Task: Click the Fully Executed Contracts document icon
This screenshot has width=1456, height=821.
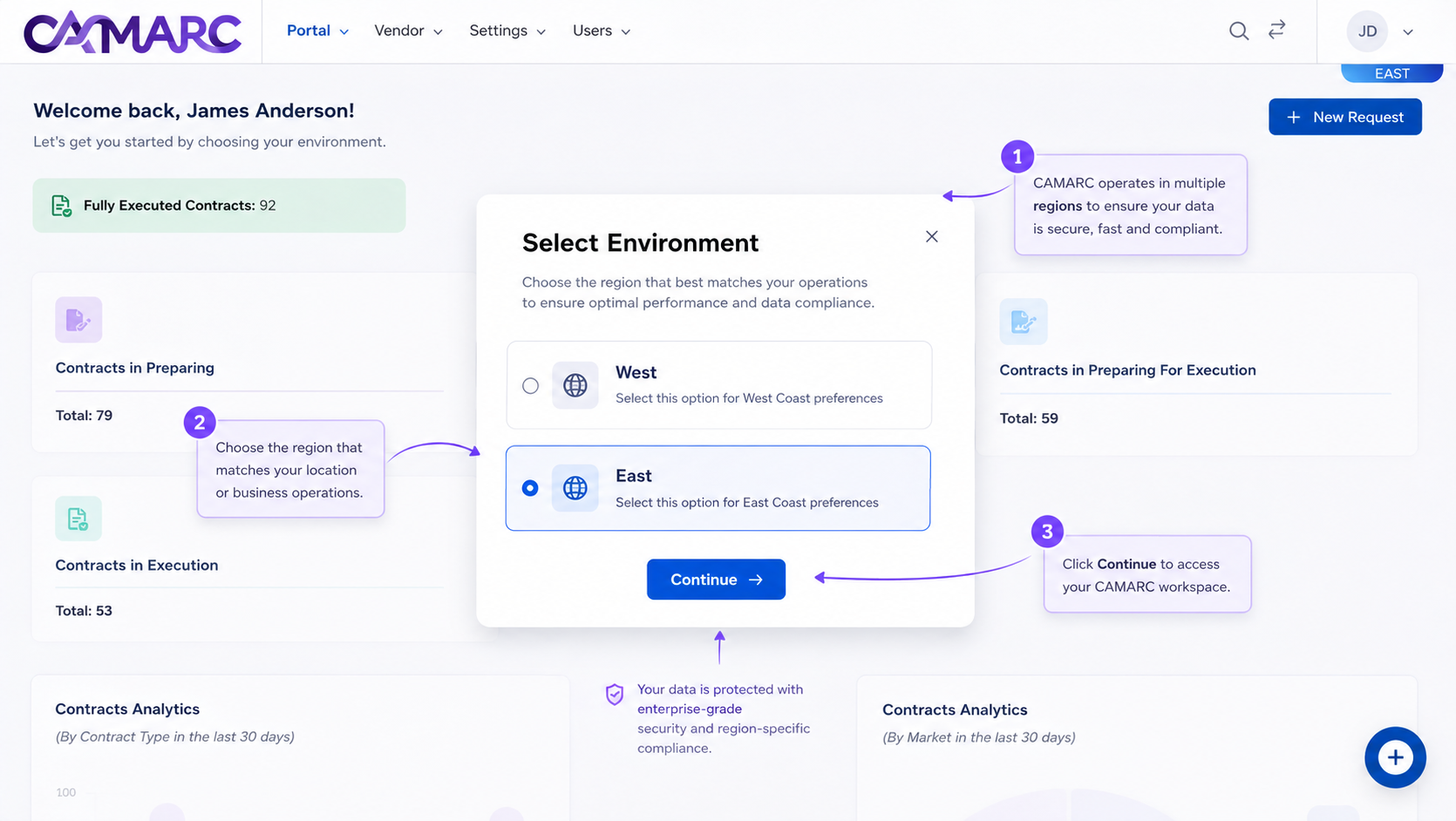Action: (x=61, y=206)
